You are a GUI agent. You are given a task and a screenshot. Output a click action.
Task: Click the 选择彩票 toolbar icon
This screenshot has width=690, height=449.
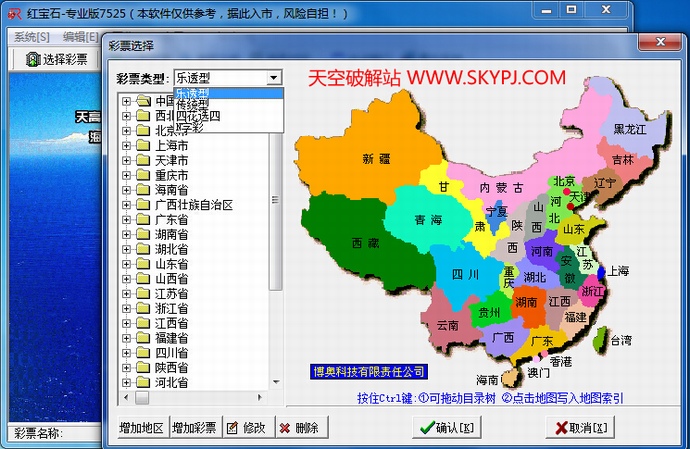(x=56, y=59)
